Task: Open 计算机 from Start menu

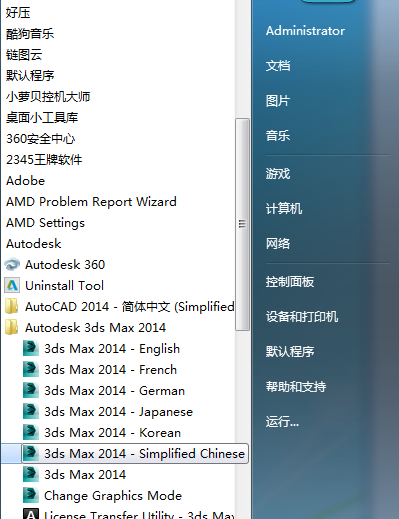Action: 284,209
